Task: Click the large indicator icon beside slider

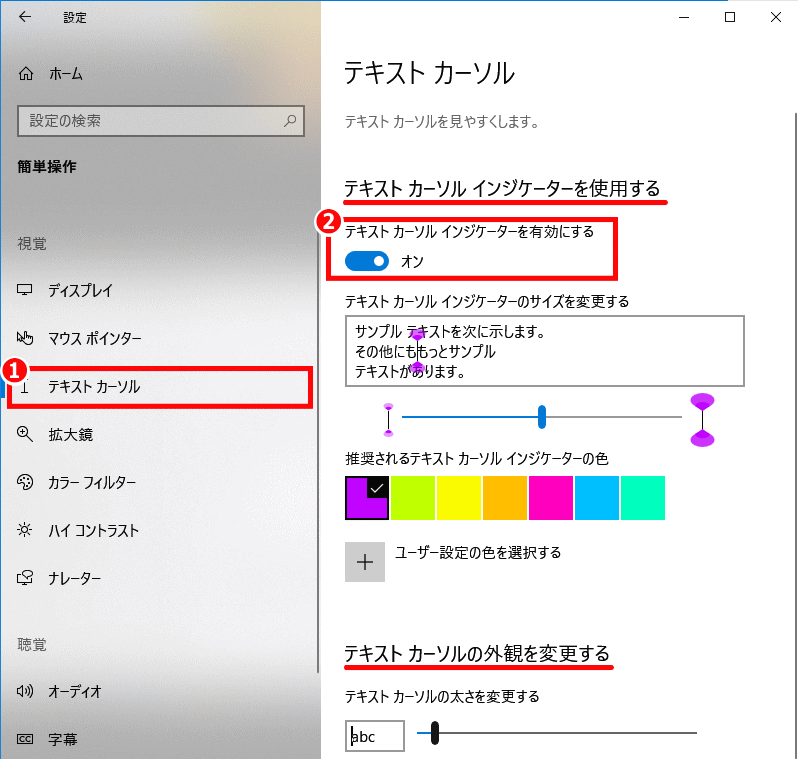Action: pos(702,420)
